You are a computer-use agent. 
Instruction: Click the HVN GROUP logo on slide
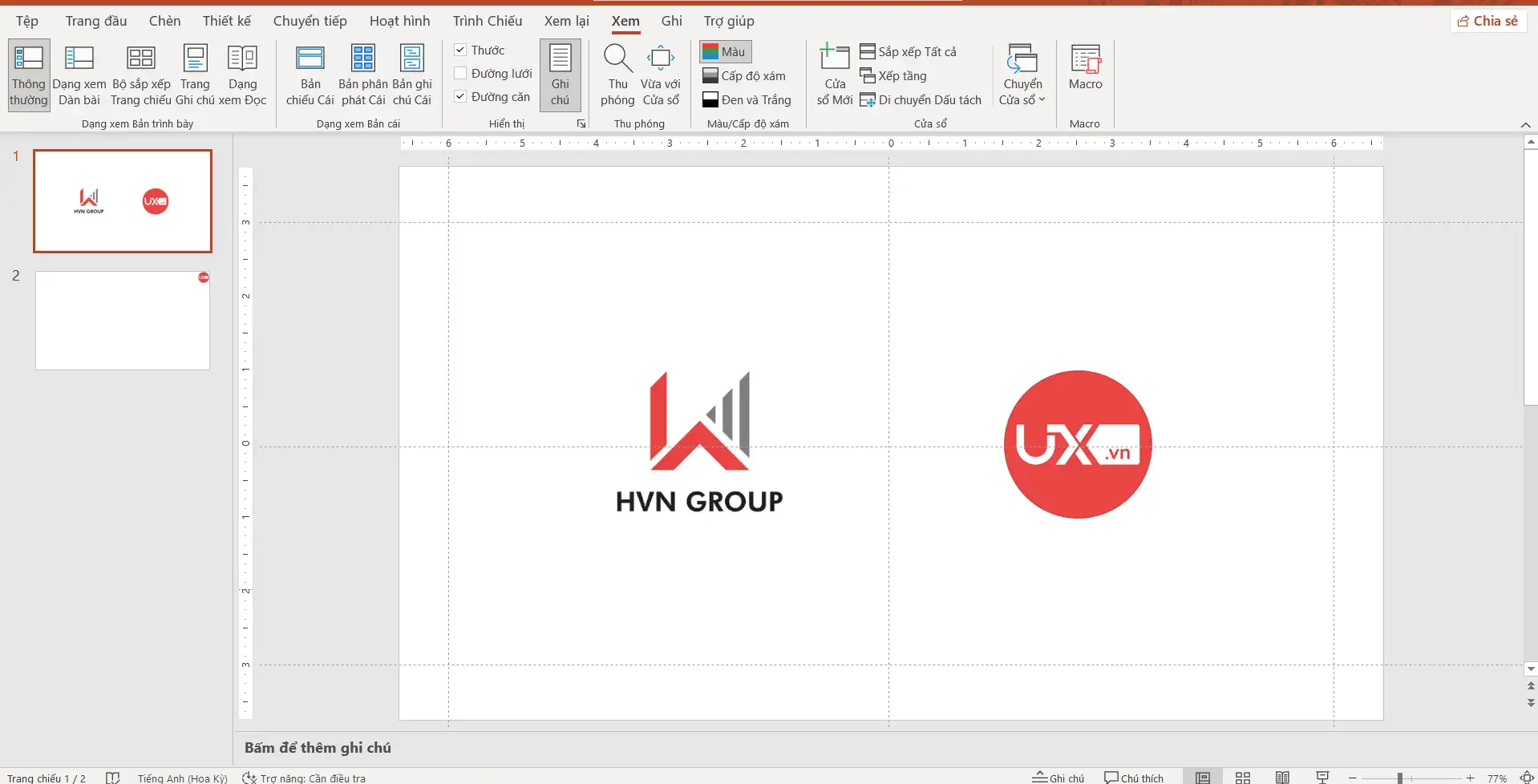click(699, 442)
